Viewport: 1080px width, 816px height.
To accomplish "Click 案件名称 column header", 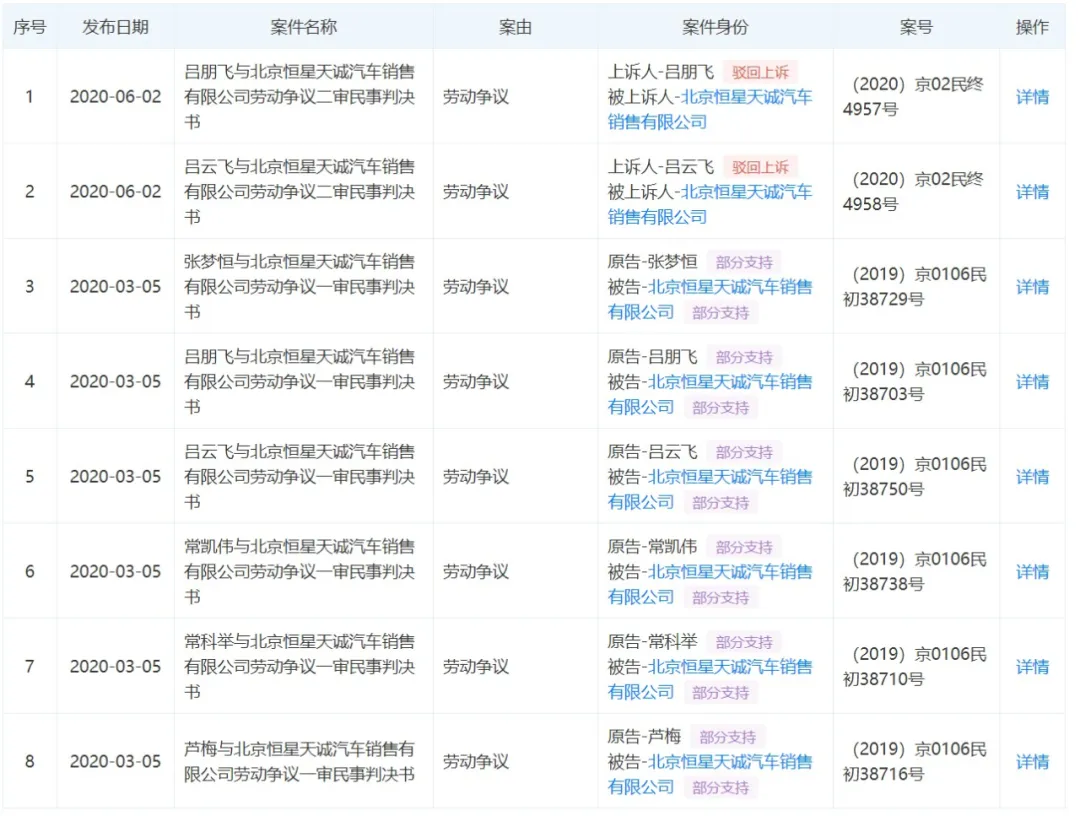I will tap(304, 27).
